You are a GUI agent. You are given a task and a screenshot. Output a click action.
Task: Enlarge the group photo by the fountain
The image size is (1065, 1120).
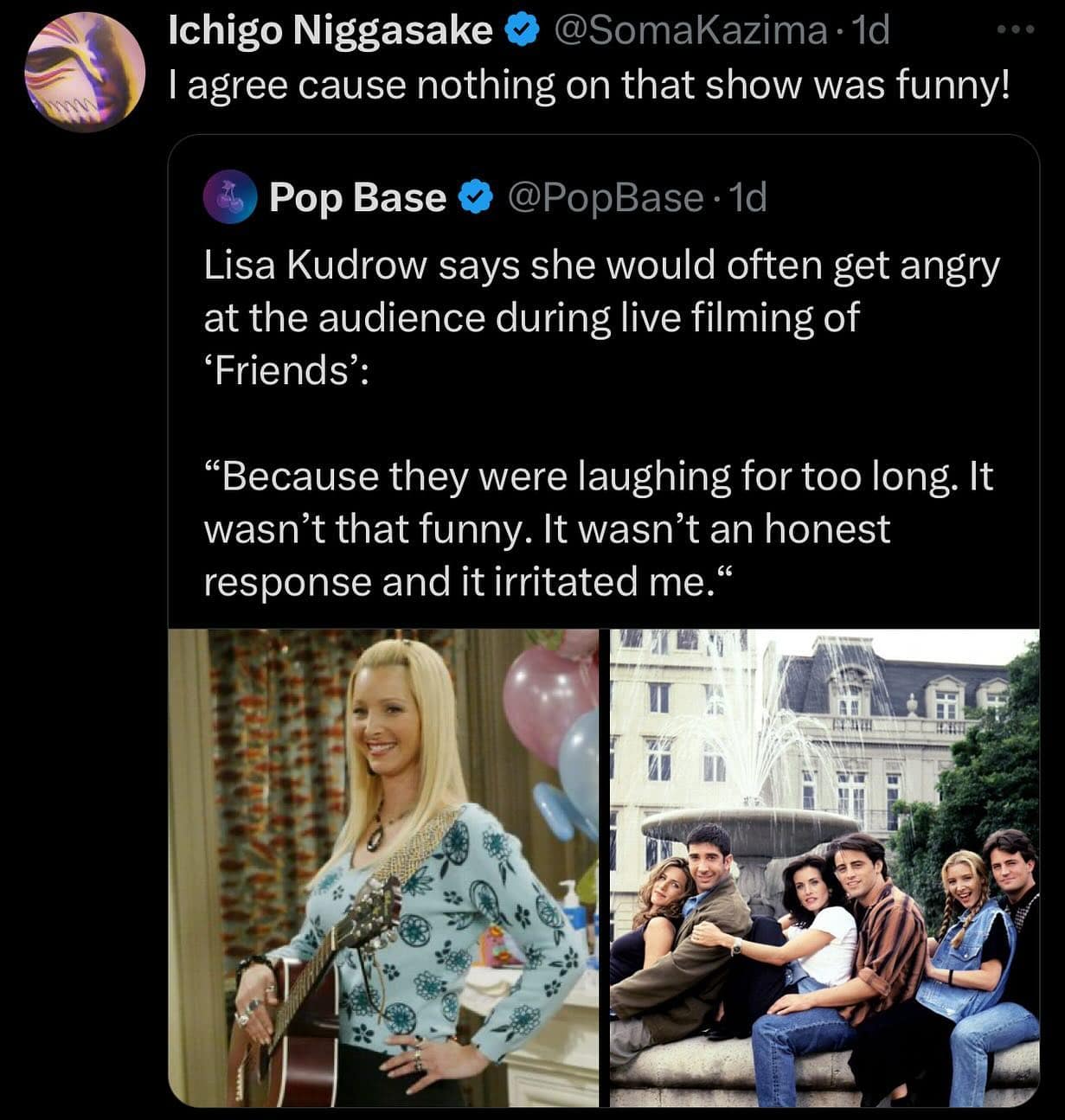(824, 867)
